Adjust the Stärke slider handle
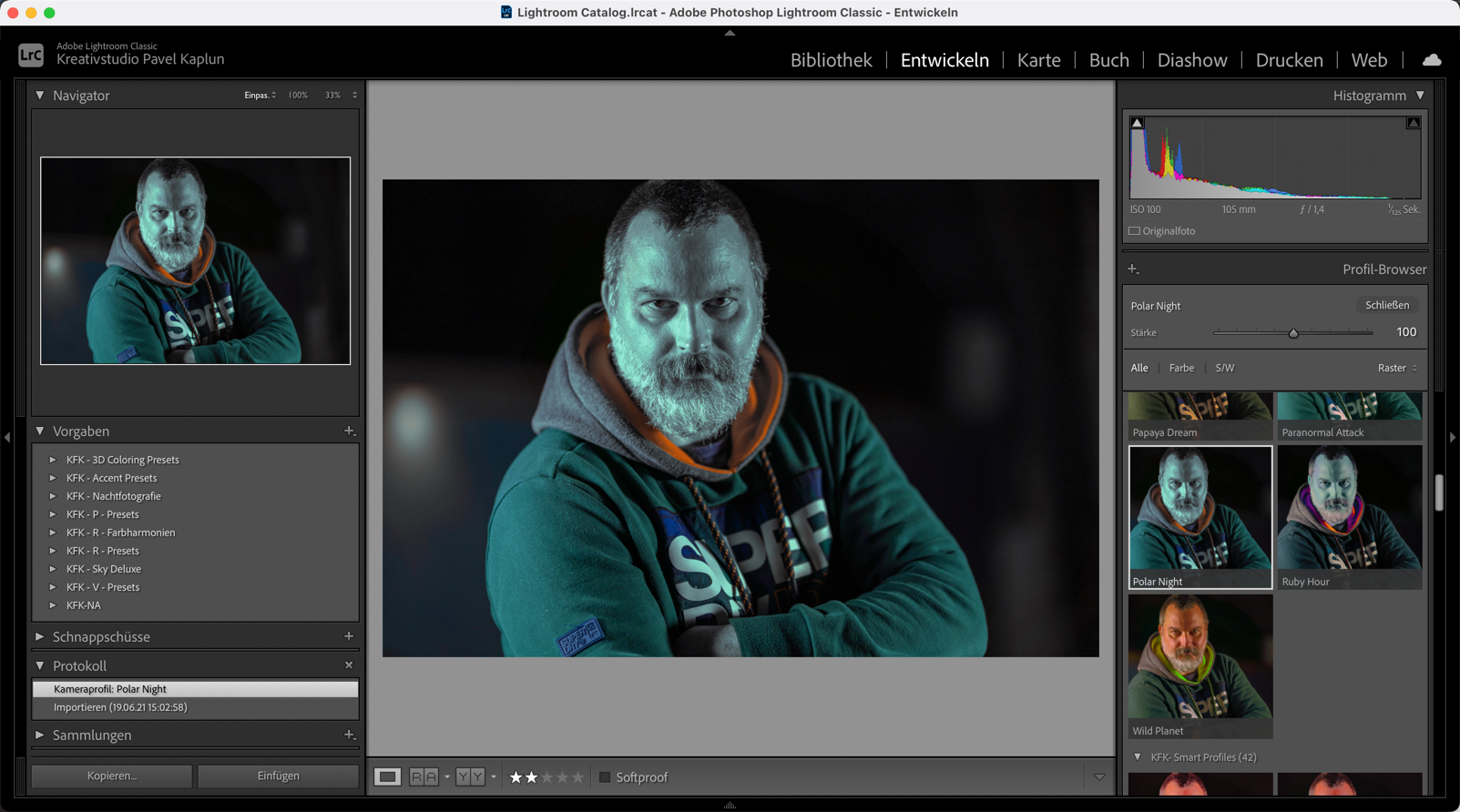1460x812 pixels. coord(1293,333)
